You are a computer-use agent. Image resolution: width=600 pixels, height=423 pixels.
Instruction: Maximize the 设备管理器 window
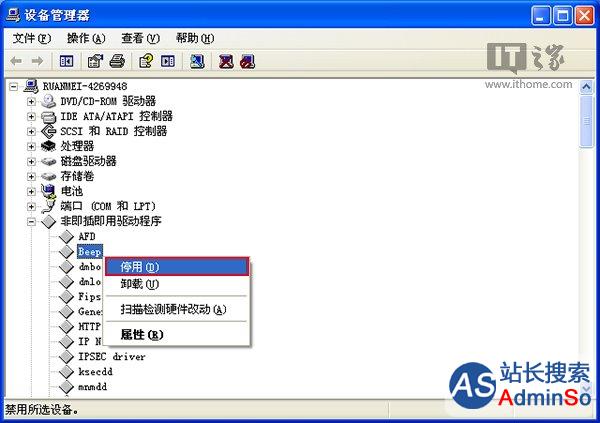click(563, 16)
